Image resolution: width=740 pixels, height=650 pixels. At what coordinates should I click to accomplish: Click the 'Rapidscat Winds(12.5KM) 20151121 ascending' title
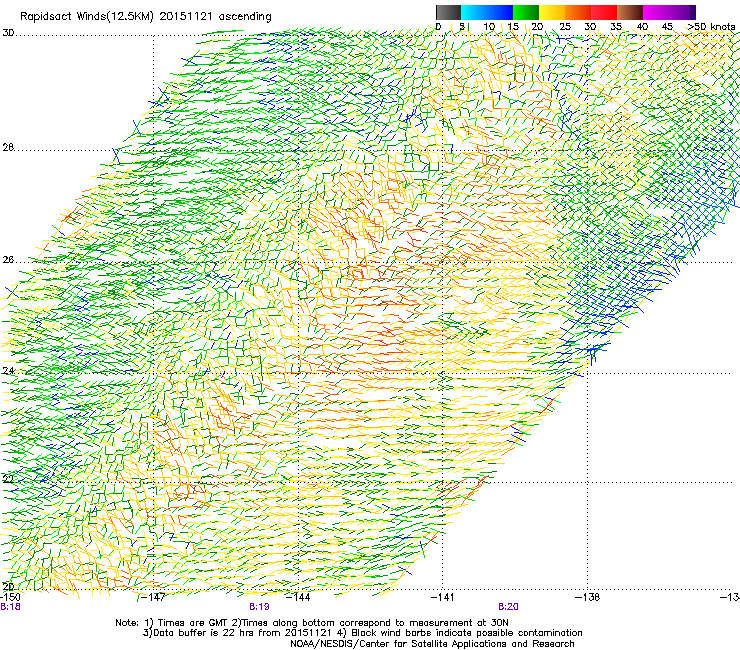click(146, 17)
